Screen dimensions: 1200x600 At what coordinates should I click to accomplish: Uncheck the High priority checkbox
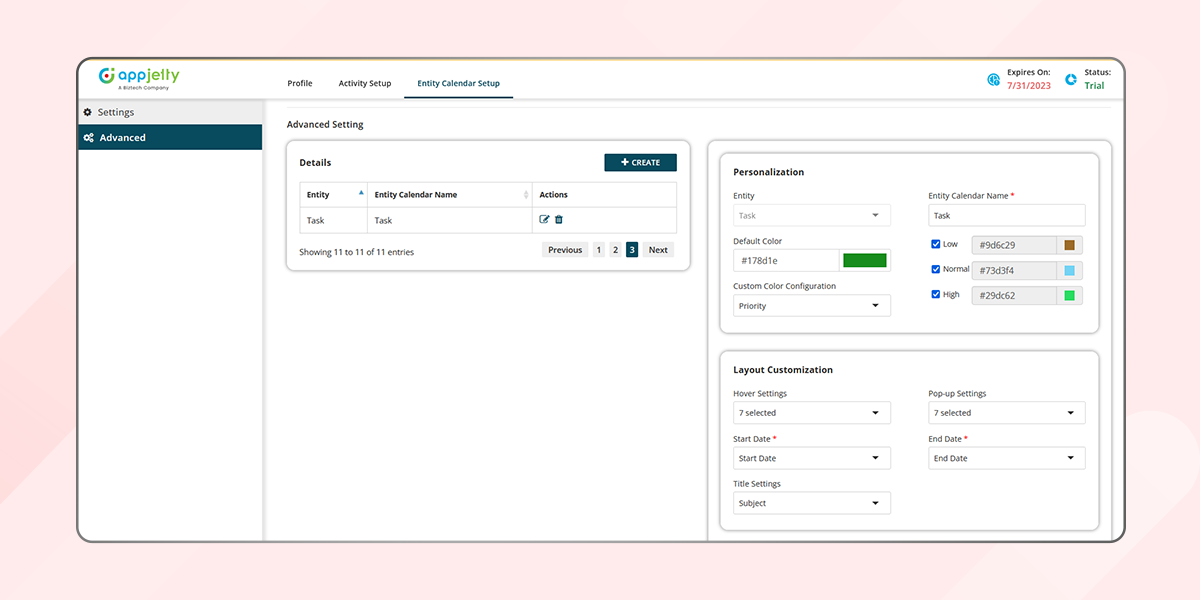click(x=936, y=294)
